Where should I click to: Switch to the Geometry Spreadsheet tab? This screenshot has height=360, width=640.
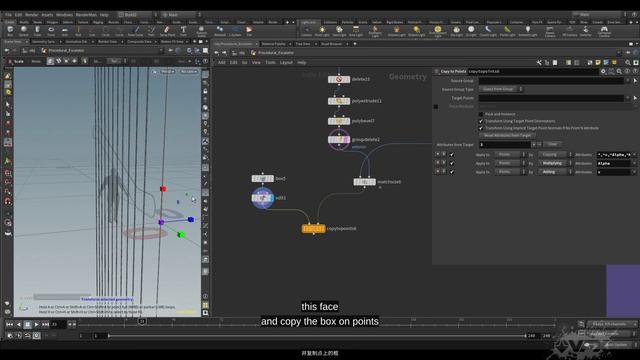[43, 42]
